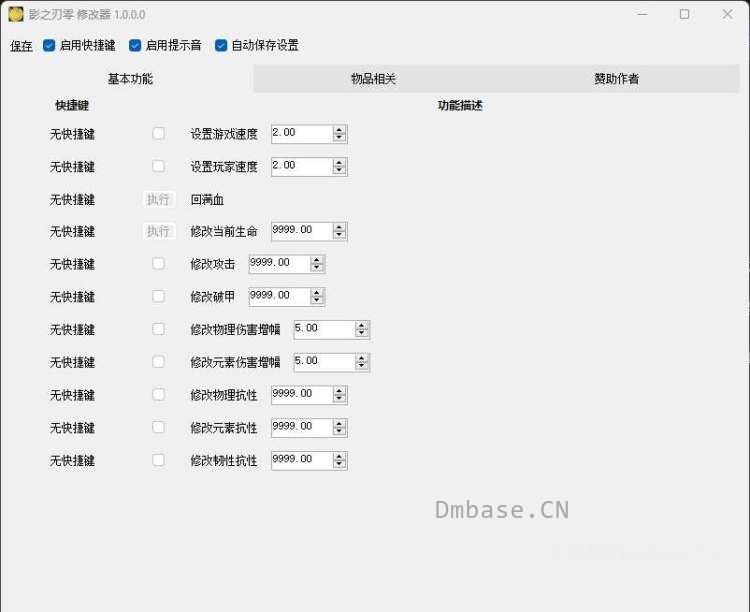Image resolution: width=750 pixels, height=612 pixels.
Task: Set hotkey 无快捷键 for 修改攻击
Action: 72,264
